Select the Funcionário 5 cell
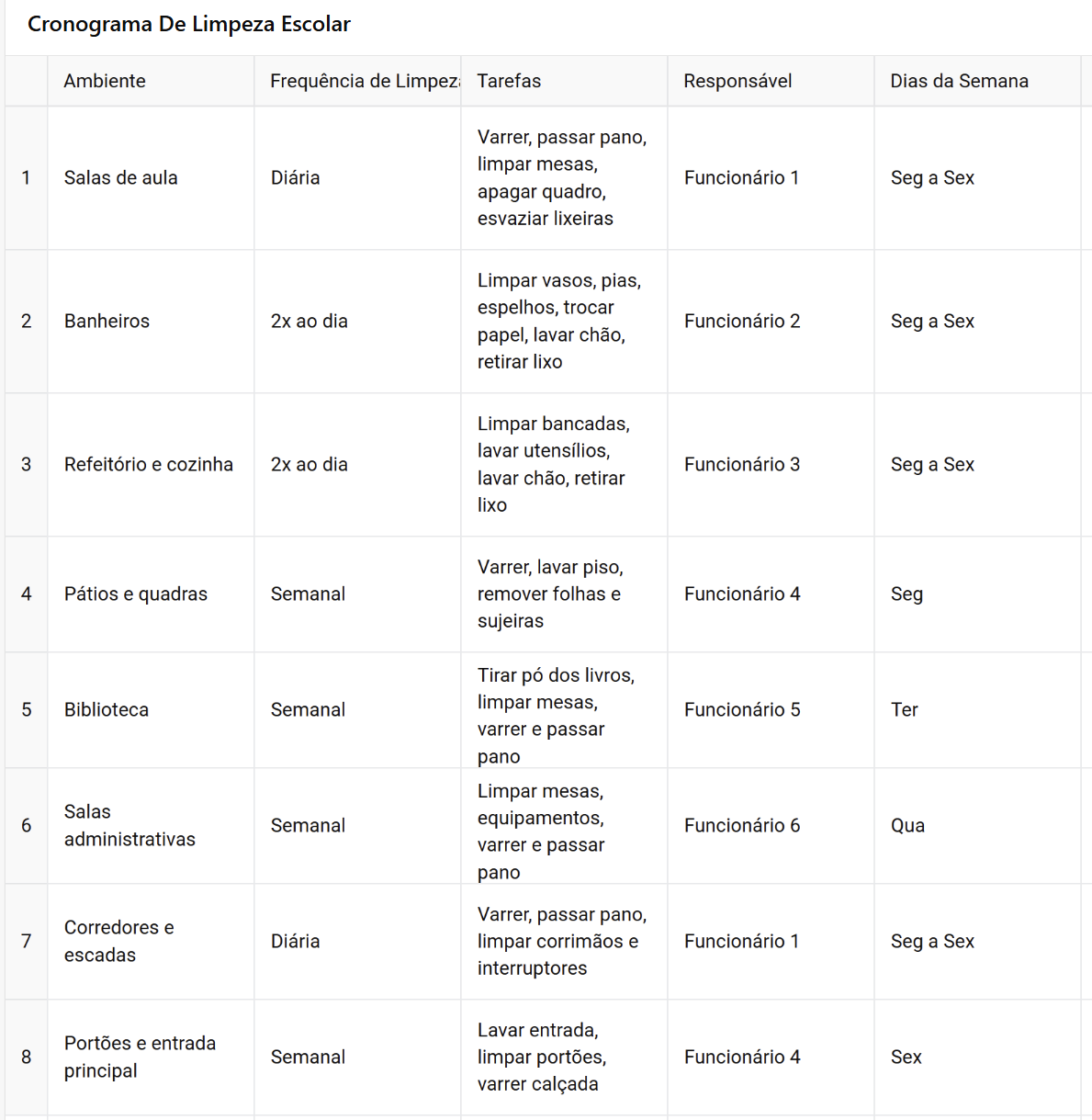The height and width of the screenshot is (1120, 1092). pyautogui.click(x=771, y=710)
